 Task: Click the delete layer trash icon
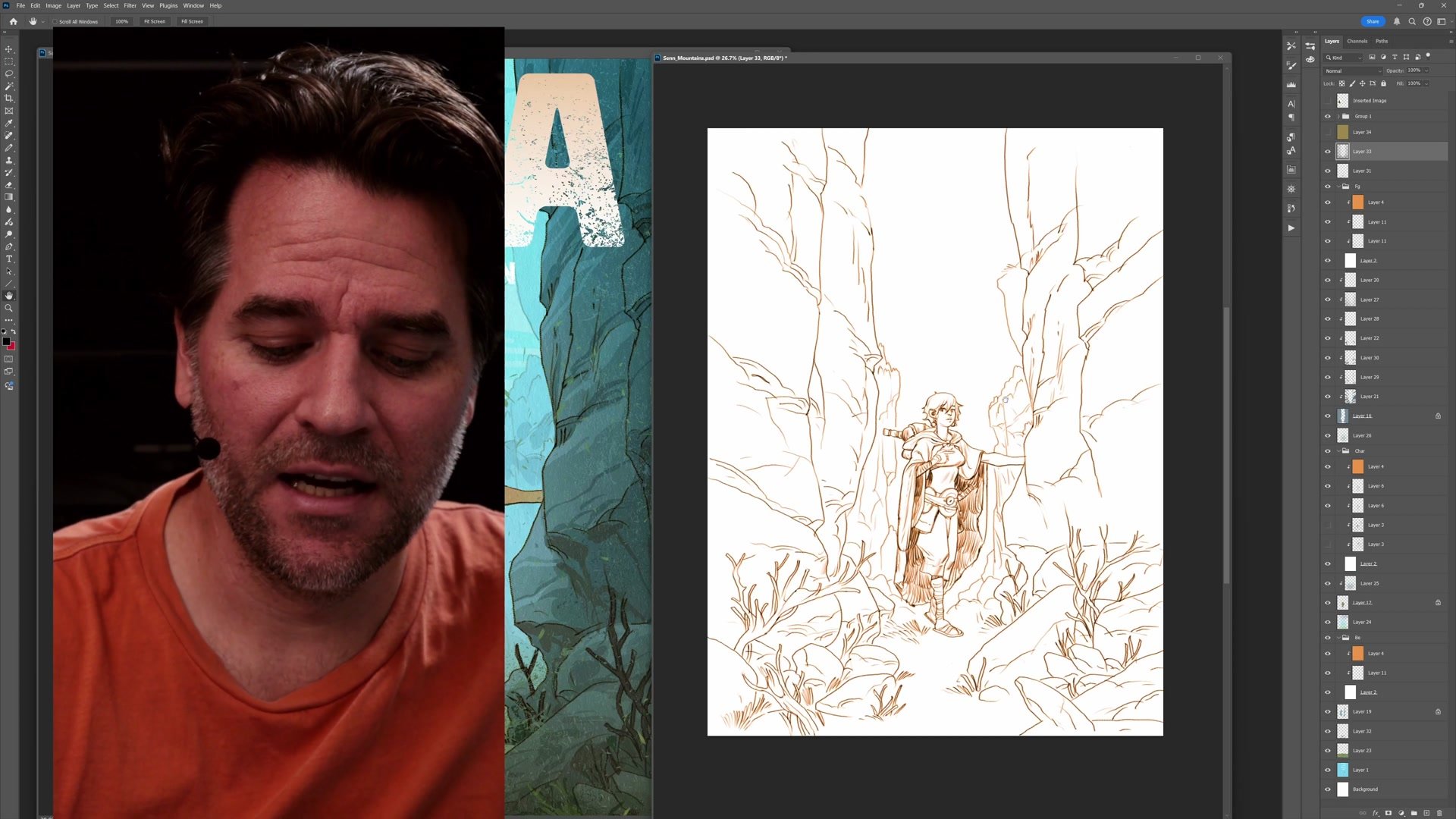pyautogui.click(x=1439, y=813)
